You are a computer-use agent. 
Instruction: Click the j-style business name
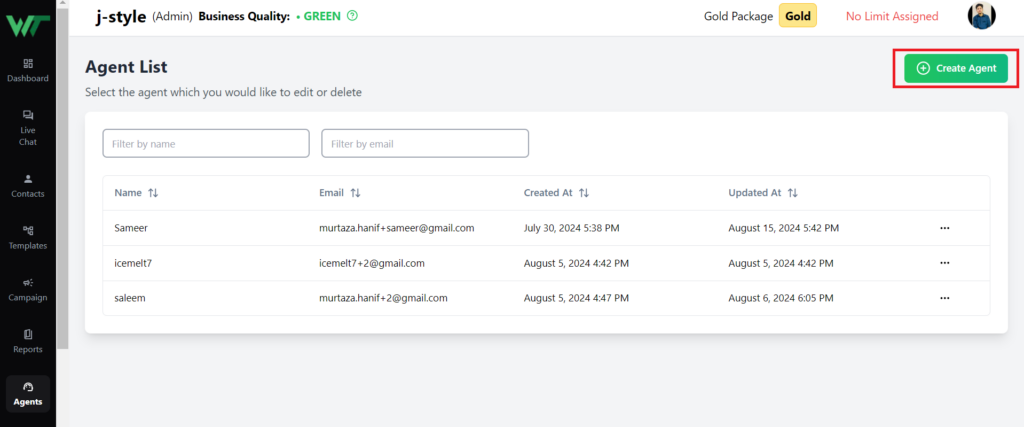(x=120, y=16)
